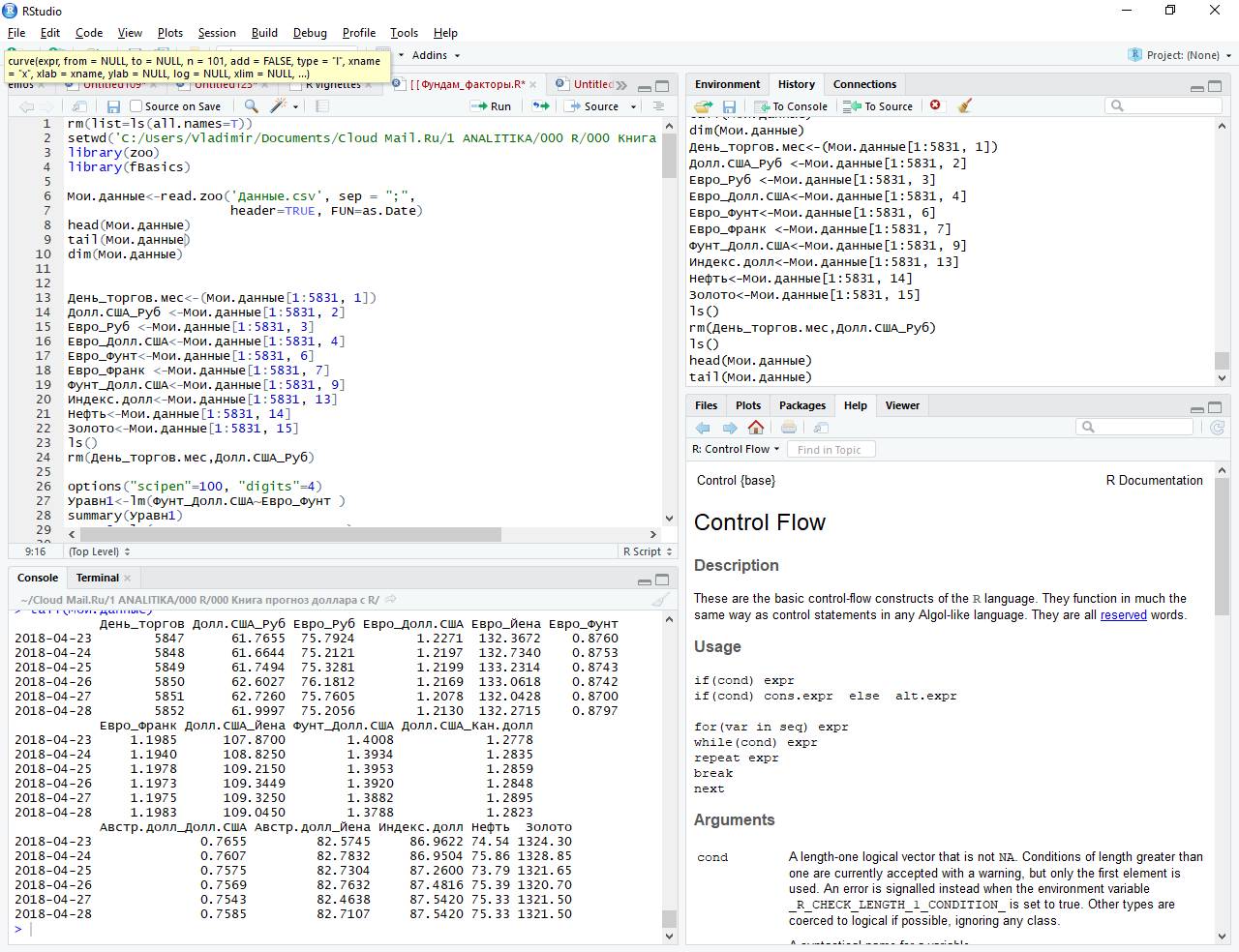This screenshot has width=1239, height=952.
Task: Go back to previous source location arrow
Action: click(x=26, y=106)
